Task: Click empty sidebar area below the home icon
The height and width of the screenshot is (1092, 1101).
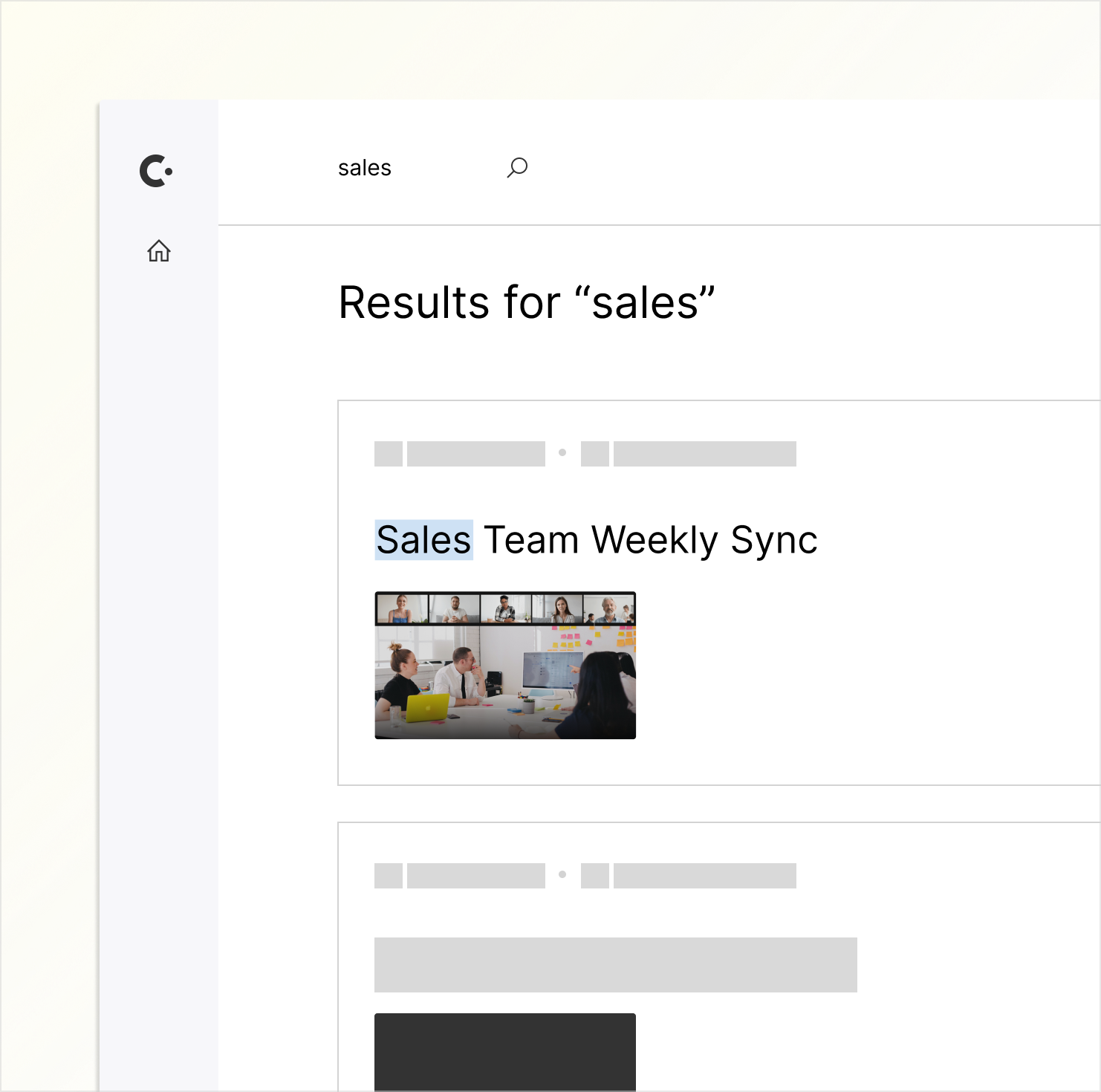Action: point(158,594)
